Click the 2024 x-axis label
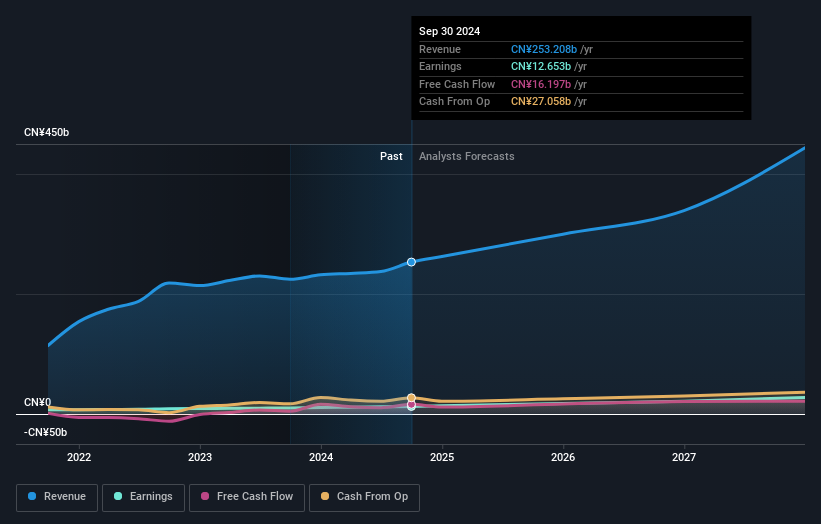The image size is (821, 524). (x=321, y=458)
